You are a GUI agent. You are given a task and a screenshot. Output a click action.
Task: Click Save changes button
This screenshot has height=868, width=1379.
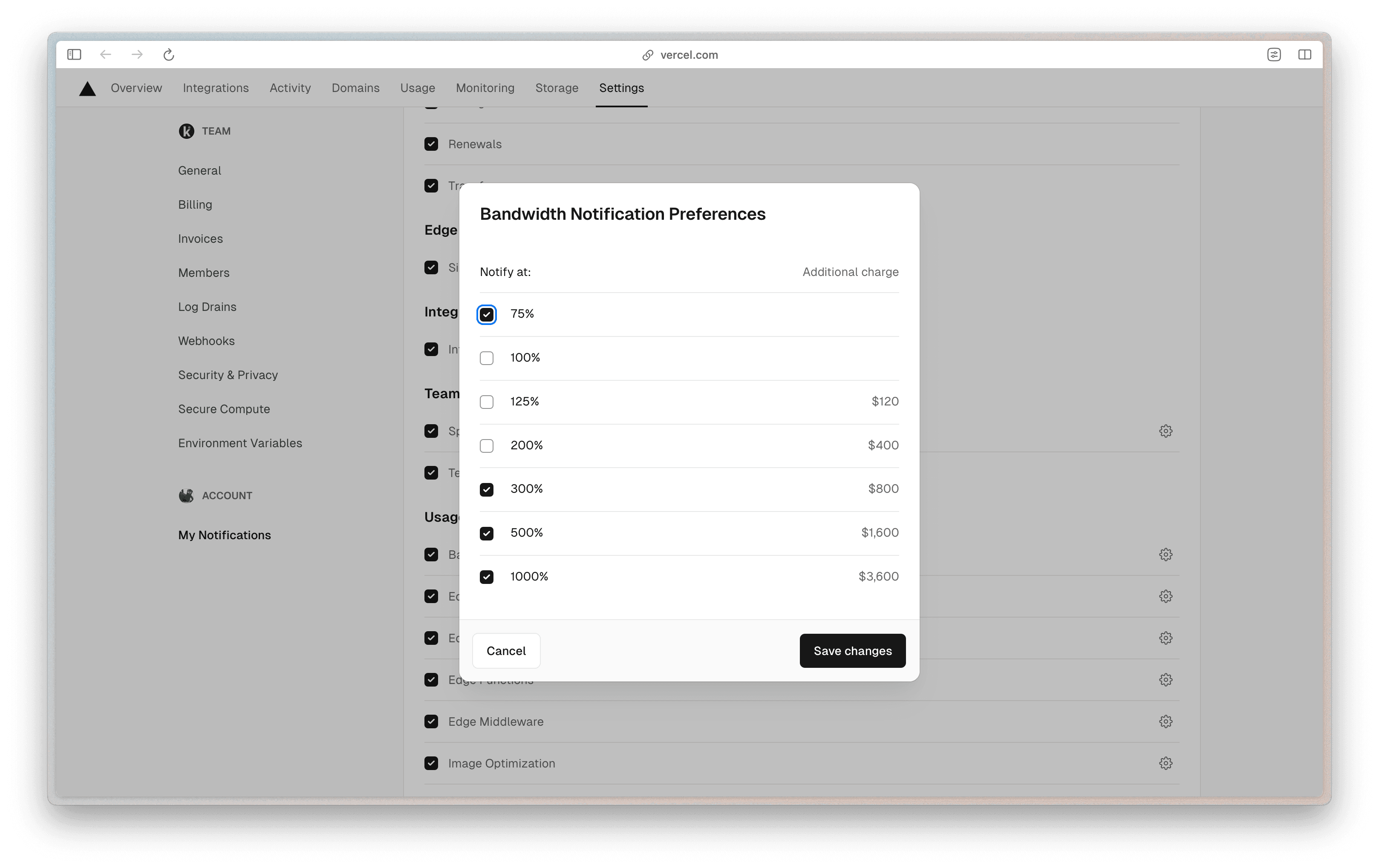click(852, 650)
